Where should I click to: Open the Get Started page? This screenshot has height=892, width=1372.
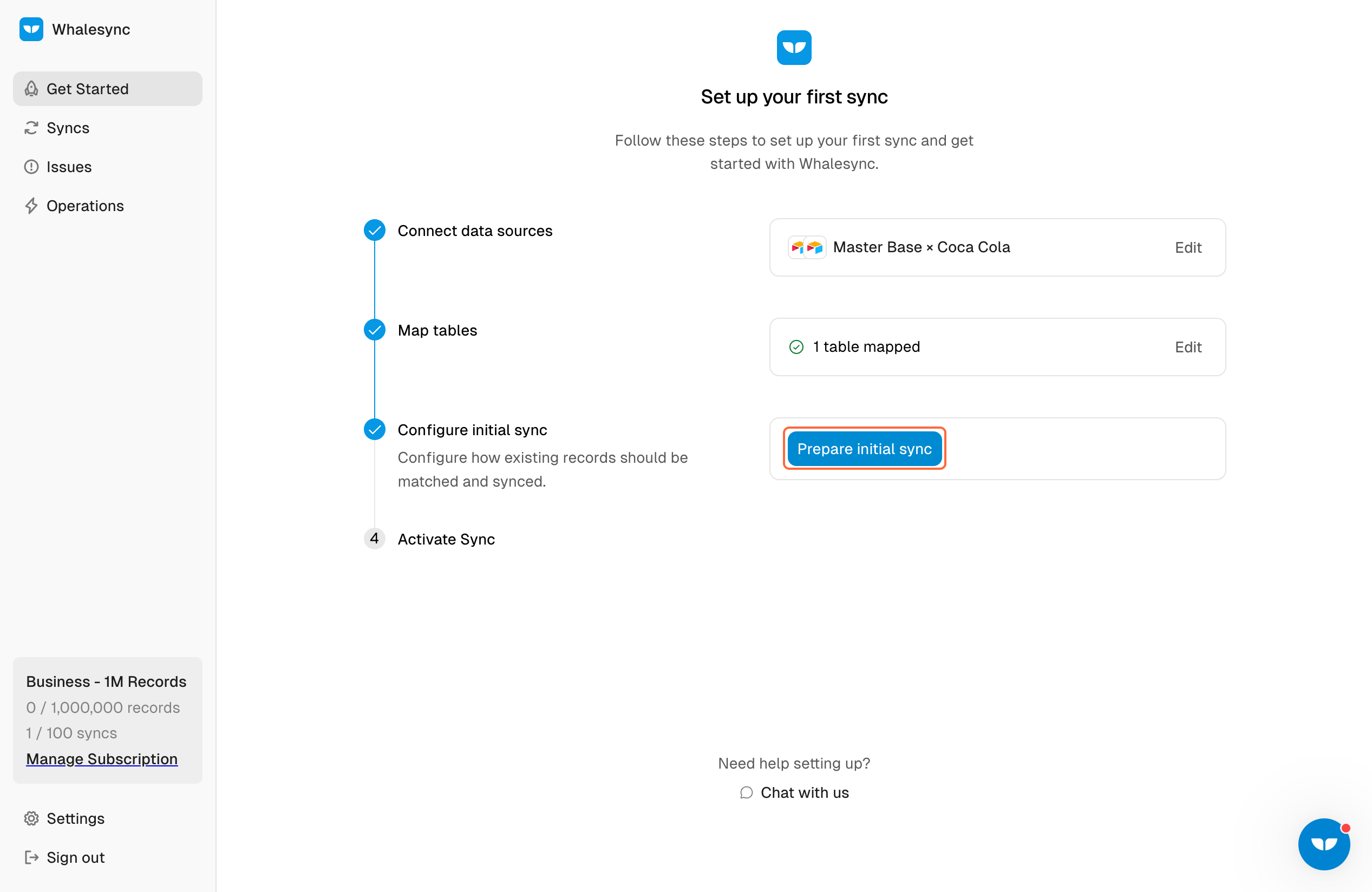[x=108, y=89]
